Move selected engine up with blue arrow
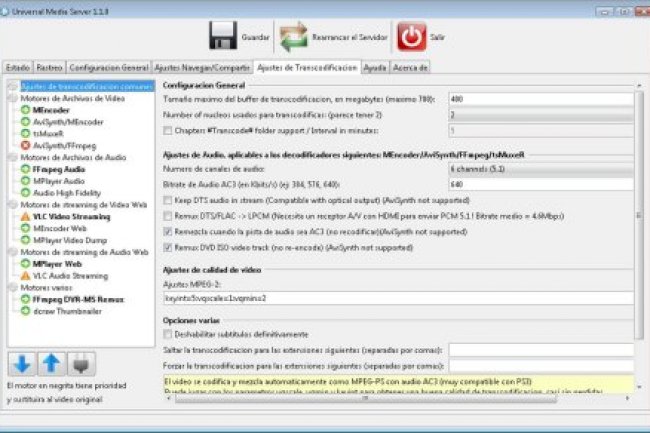The height and width of the screenshot is (433, 650). click(51, 364)
